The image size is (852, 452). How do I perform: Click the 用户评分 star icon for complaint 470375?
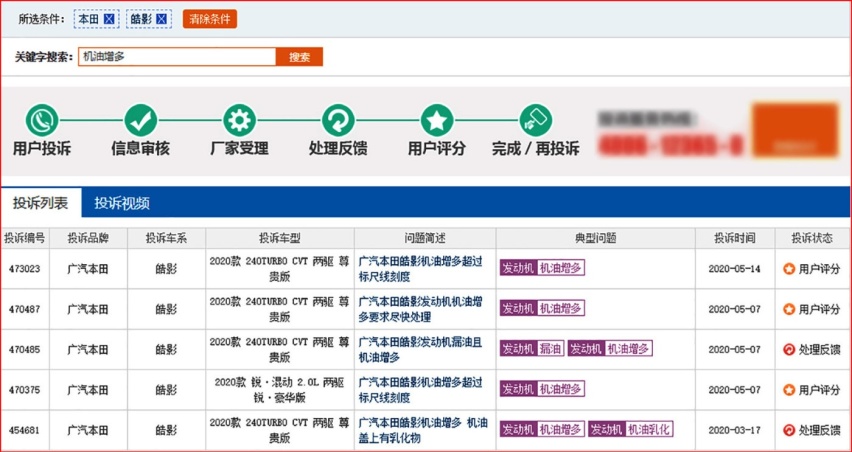[789, 390]
